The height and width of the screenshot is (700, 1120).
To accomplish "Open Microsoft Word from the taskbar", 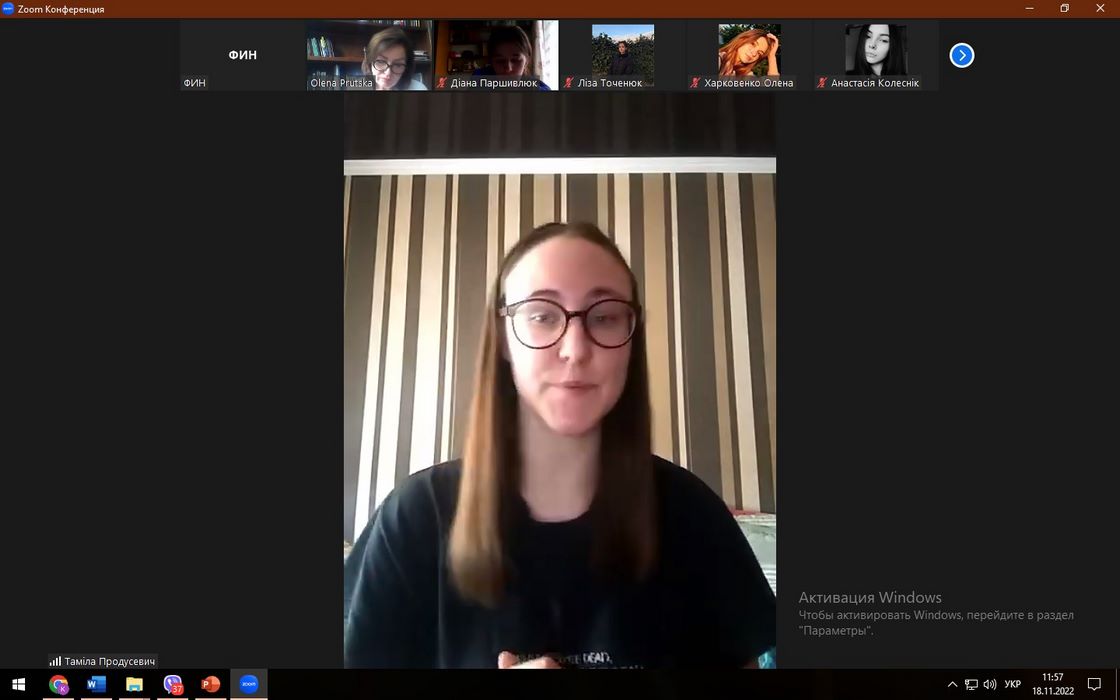I will [96, 685].
